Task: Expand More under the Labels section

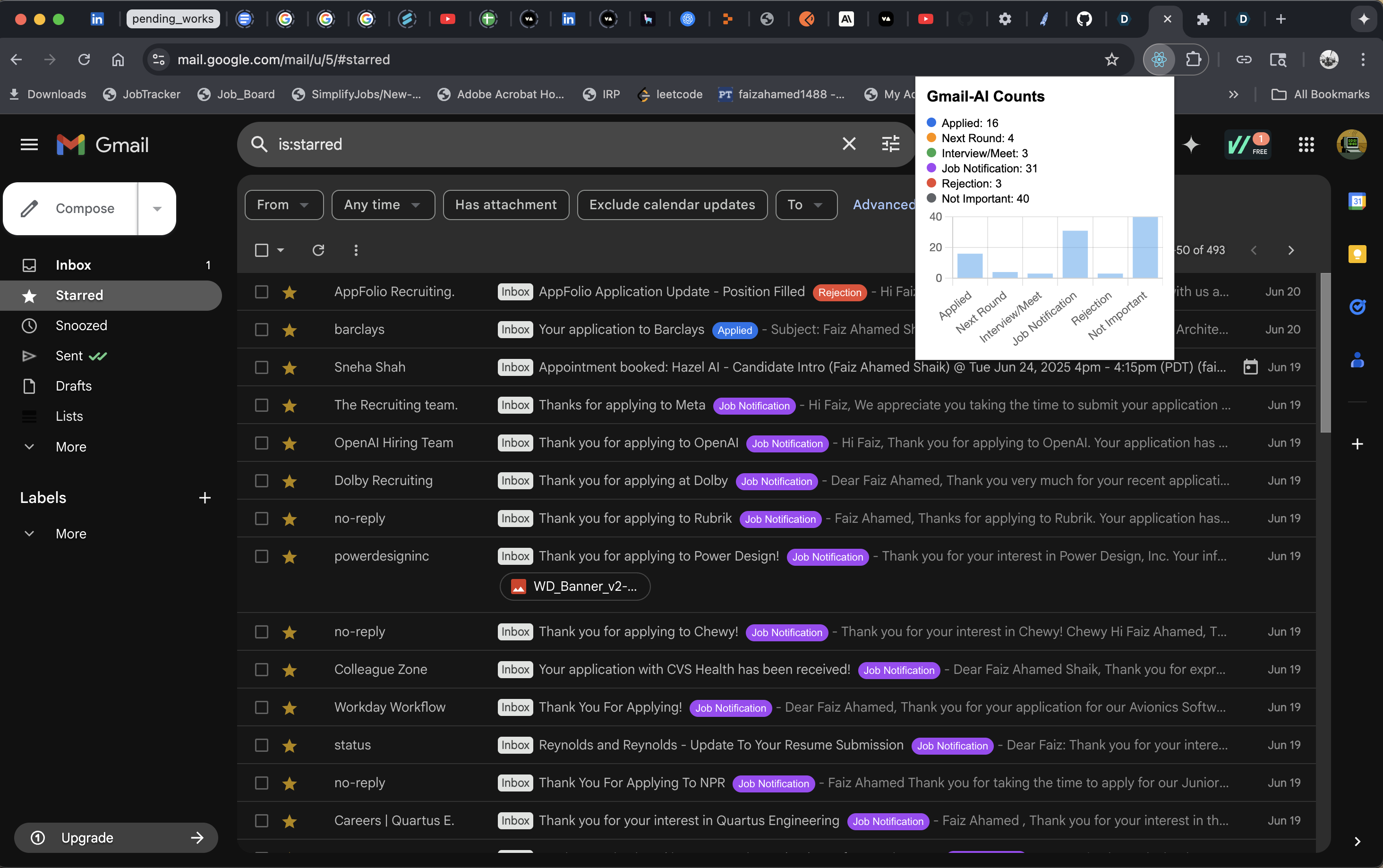Action: pos(70,534)
